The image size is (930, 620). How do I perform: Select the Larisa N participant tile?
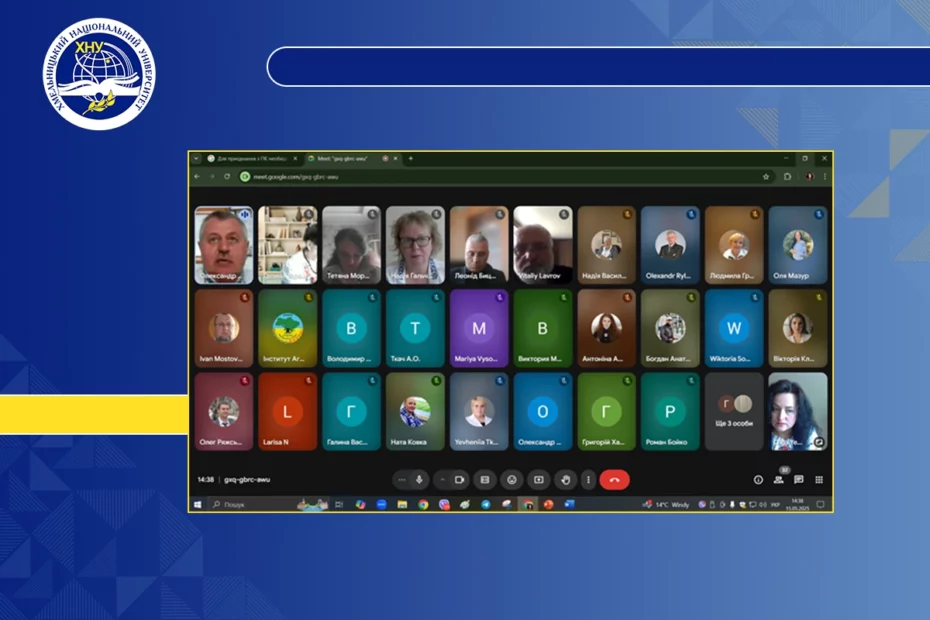pyautogui.click(x=288, y=411)
